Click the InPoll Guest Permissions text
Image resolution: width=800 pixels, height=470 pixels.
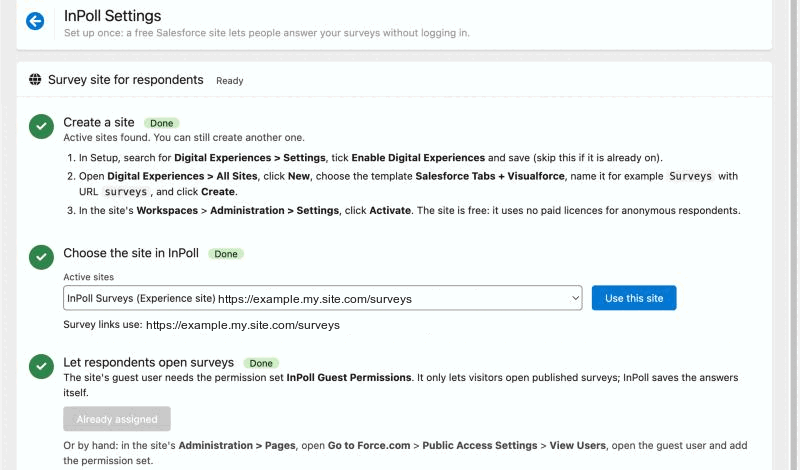pos(349,378)
